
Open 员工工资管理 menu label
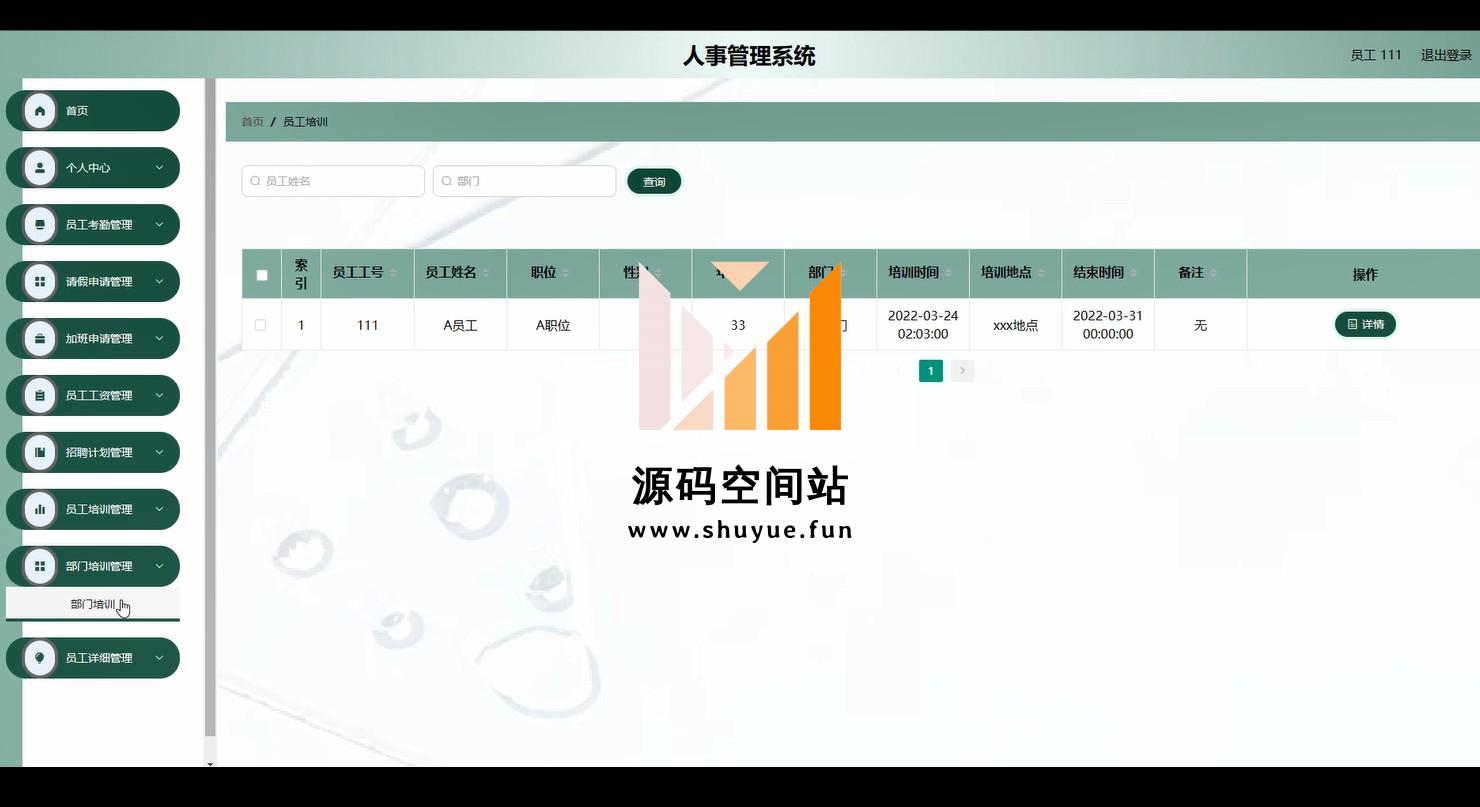tap(99, 396)
